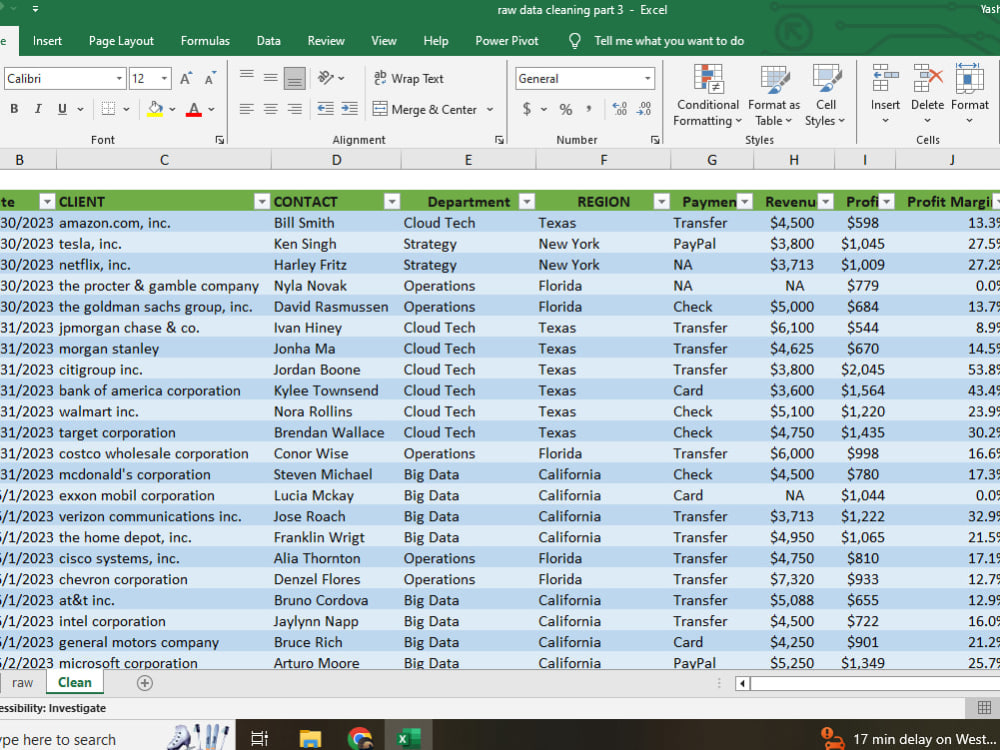
Task: Open the Power Pivot tab
Action: pyautogui.click(x=506, y=41)
